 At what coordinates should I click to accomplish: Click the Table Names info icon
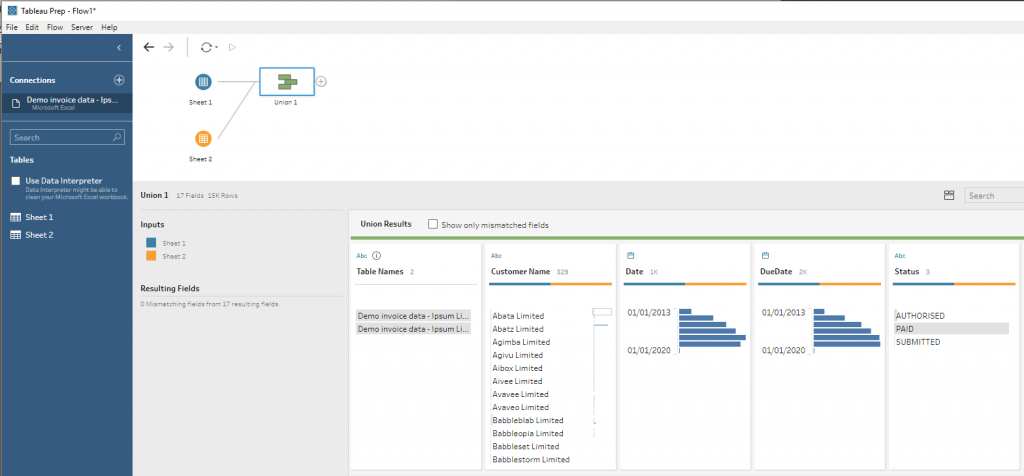(x=376, y=256)
